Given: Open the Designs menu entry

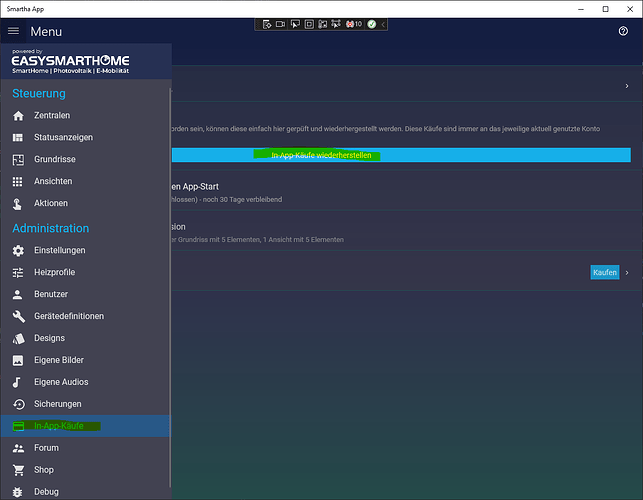Looking at the screenshot, I should (49, 338).
